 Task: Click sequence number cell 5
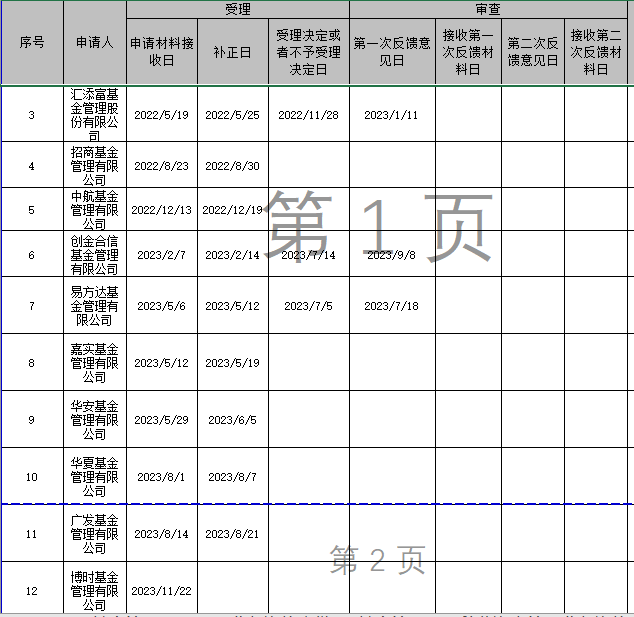(32, 210)
